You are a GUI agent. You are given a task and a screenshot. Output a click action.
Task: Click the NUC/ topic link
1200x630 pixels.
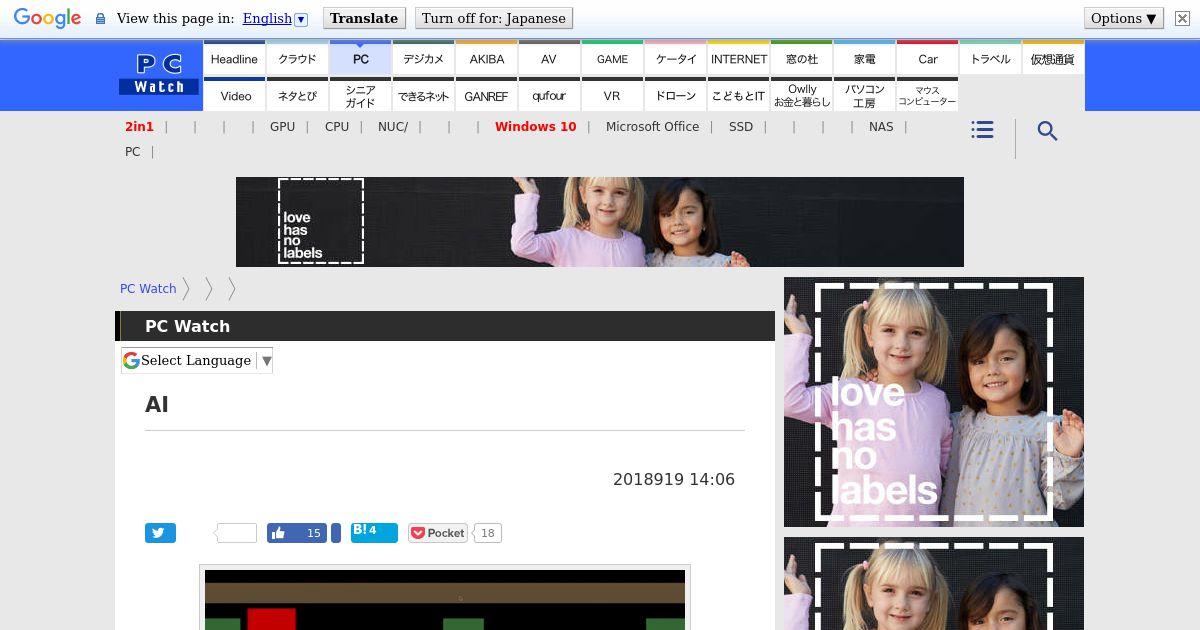(393, 127)
